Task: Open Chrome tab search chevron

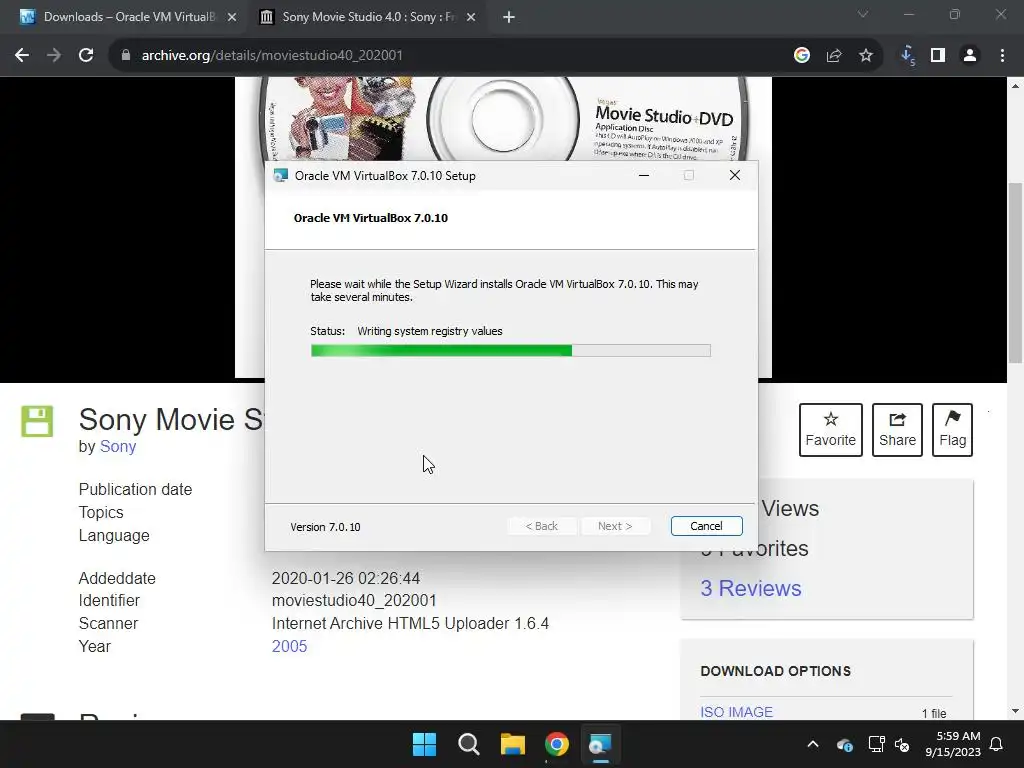Action: point(863,14)
